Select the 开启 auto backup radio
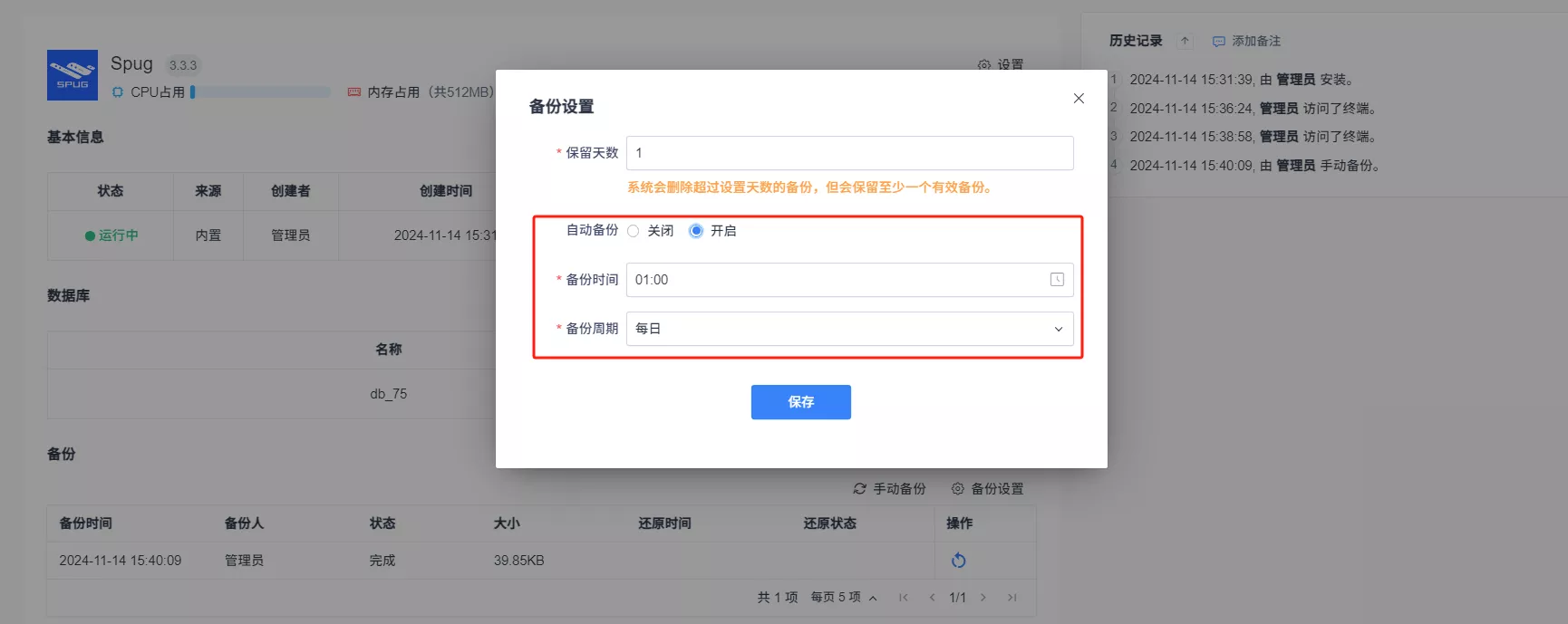Image resolution: width=1568 pixels, height=624 pixels. click(x=696, y=231)
